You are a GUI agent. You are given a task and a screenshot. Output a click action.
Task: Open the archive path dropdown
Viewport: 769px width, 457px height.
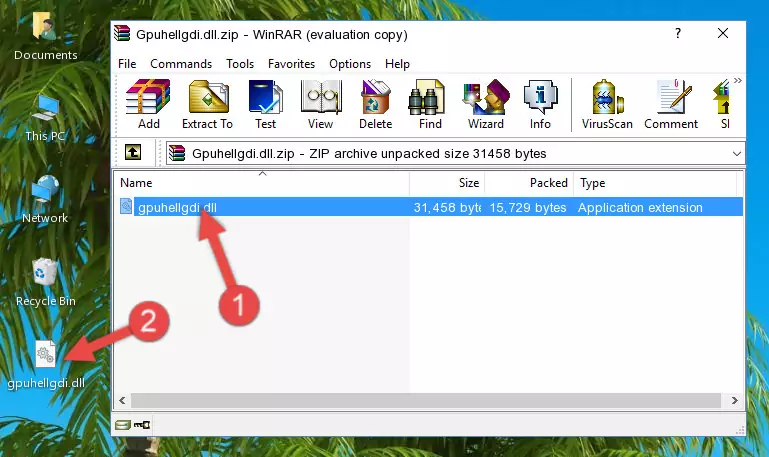click(x=736, y=153)
